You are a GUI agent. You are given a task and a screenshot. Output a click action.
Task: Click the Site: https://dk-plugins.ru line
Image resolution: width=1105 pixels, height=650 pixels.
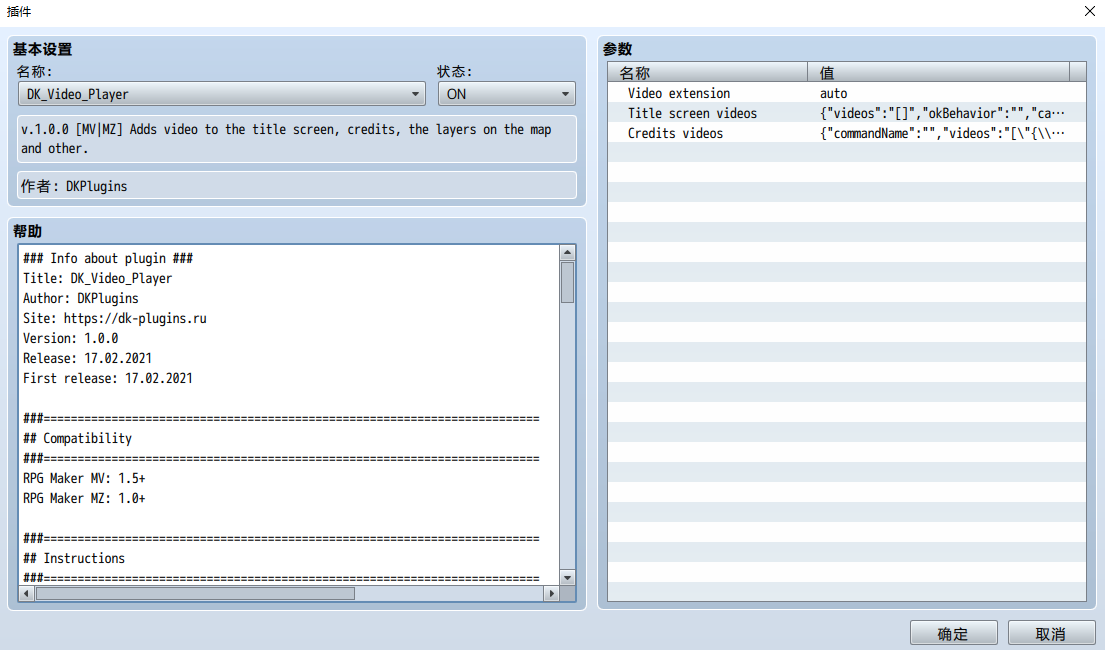[115, 318]
